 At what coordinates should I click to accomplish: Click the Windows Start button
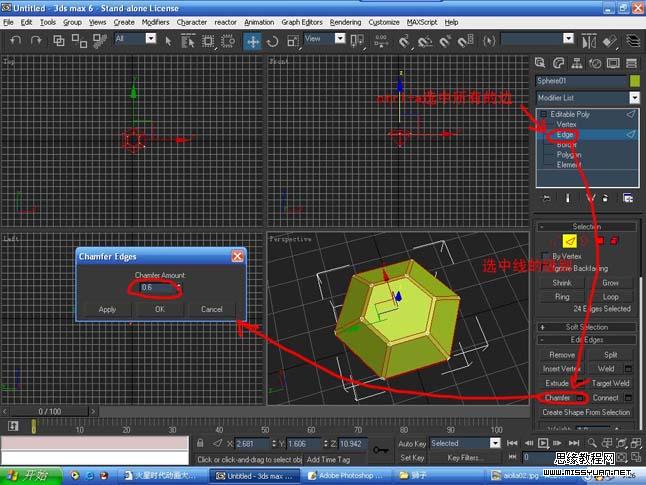[x=31, y=476]
